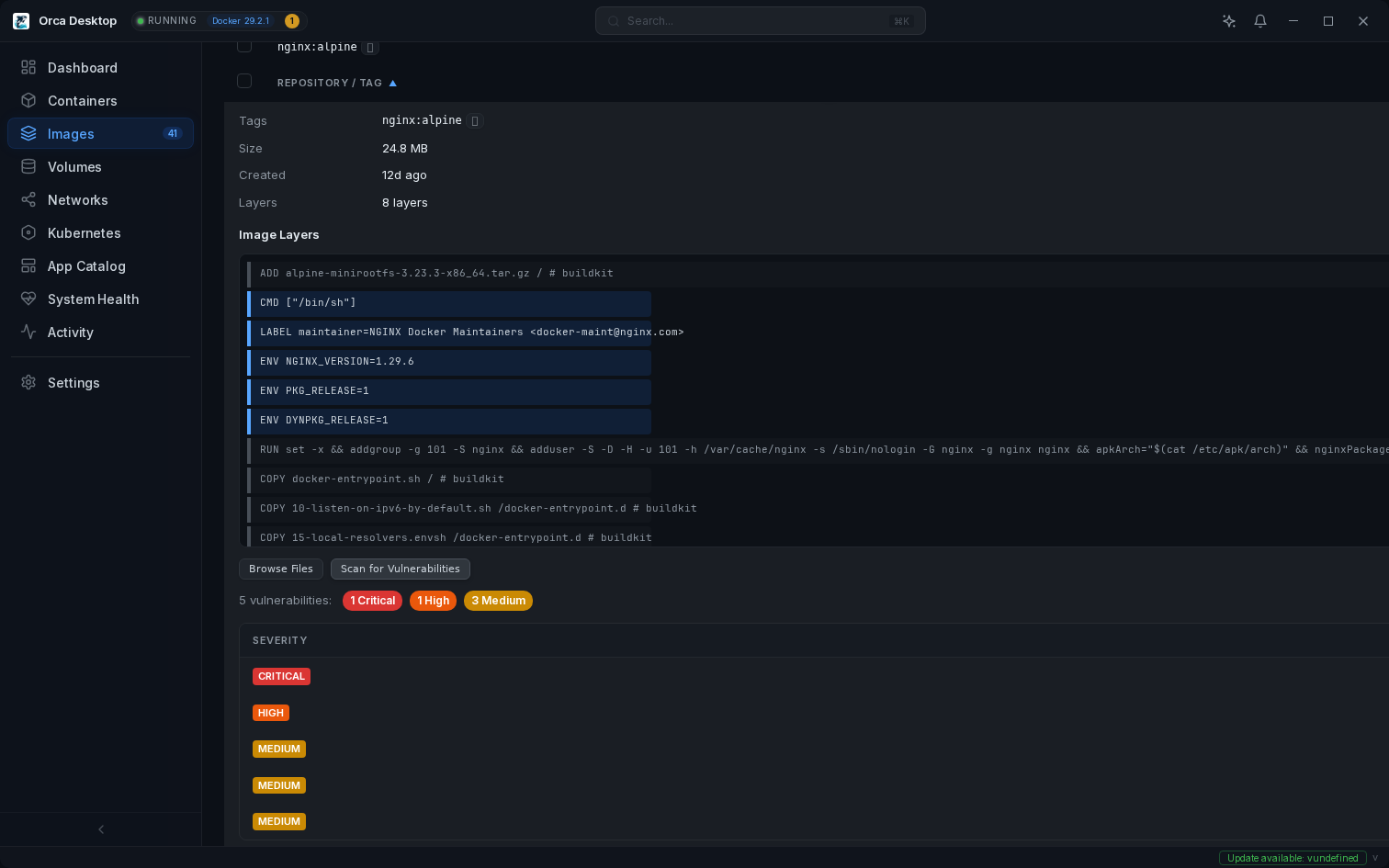Open notifications bell icon
The width and height of the screenshot is (1389, 868).
coord(1260,20)
